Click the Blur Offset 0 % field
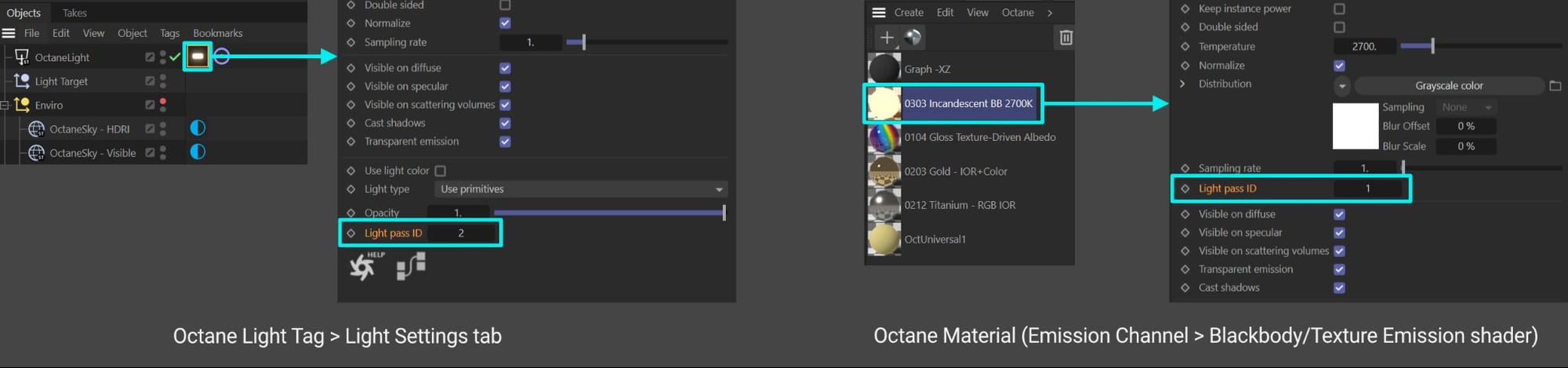Screen dimensions: 1568x368 pos(1466,126)
